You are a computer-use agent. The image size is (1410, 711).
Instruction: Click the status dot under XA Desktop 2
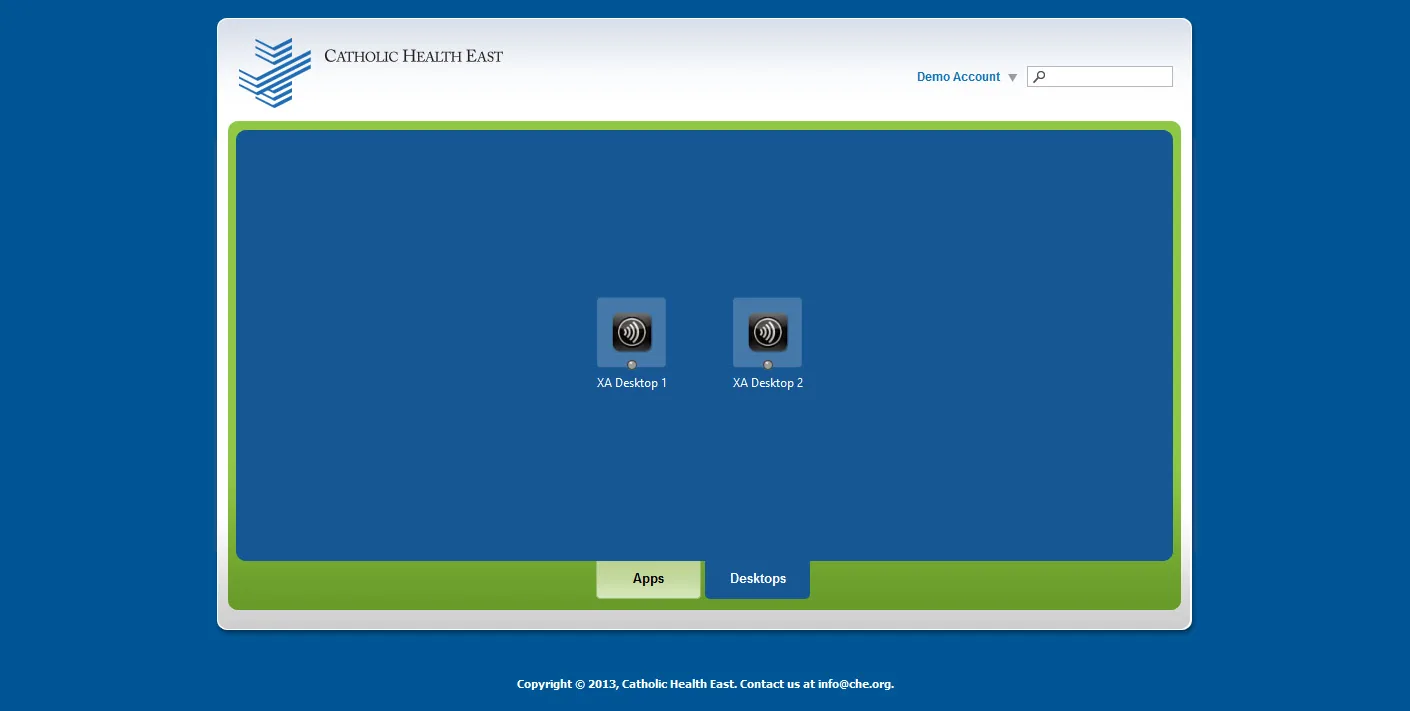click(768, 365)
